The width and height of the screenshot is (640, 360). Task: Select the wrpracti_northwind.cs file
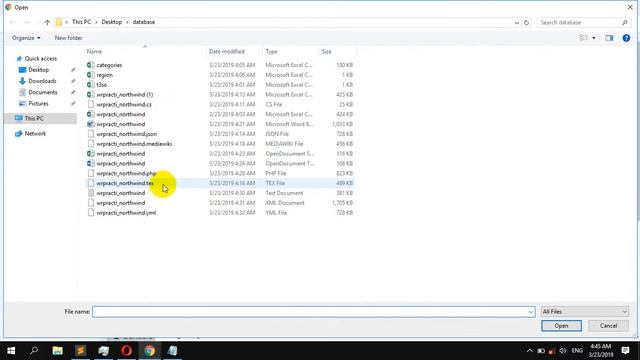coord(124,104)
